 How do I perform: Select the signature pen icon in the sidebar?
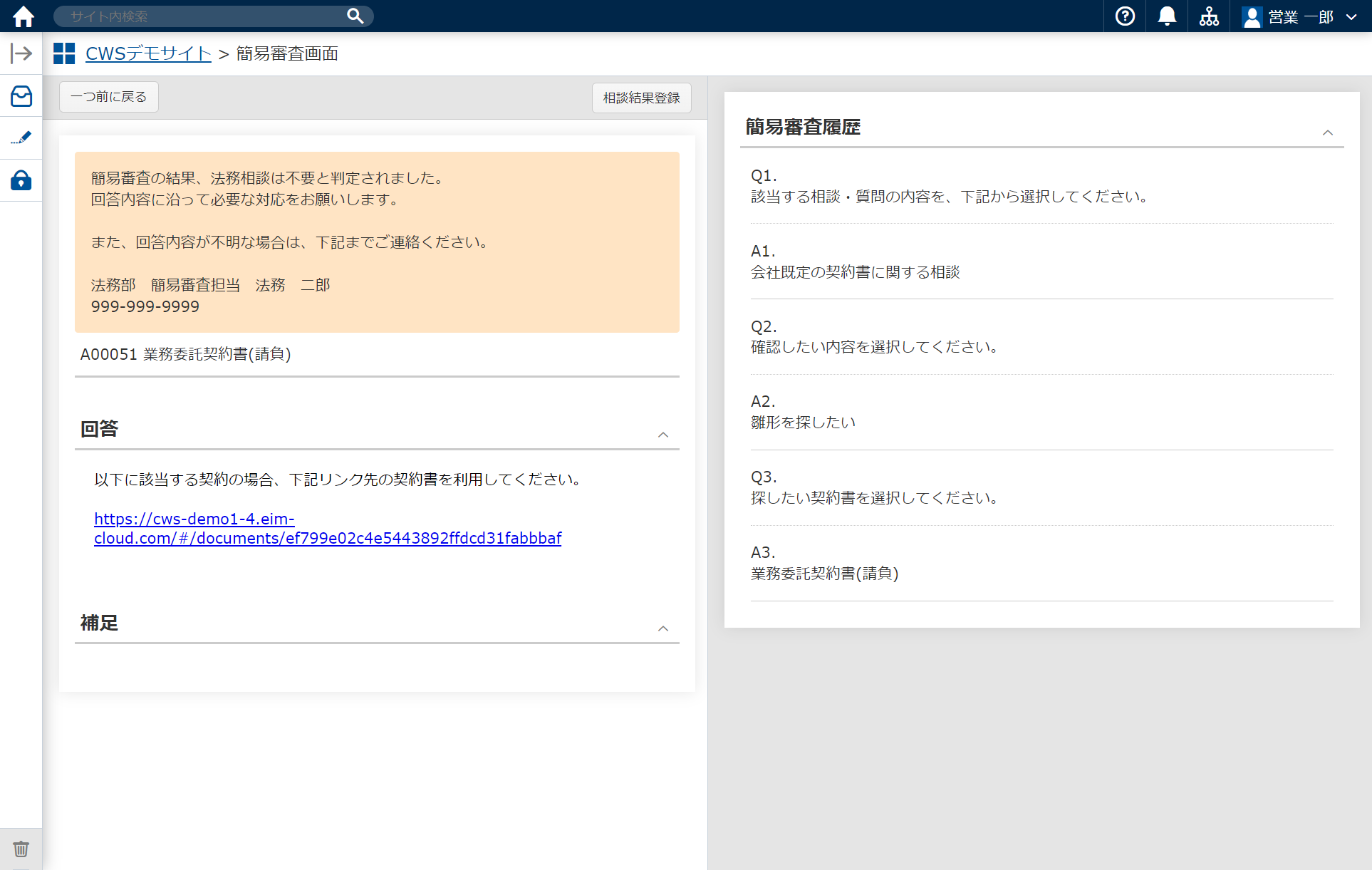click(x=21, y=138)
